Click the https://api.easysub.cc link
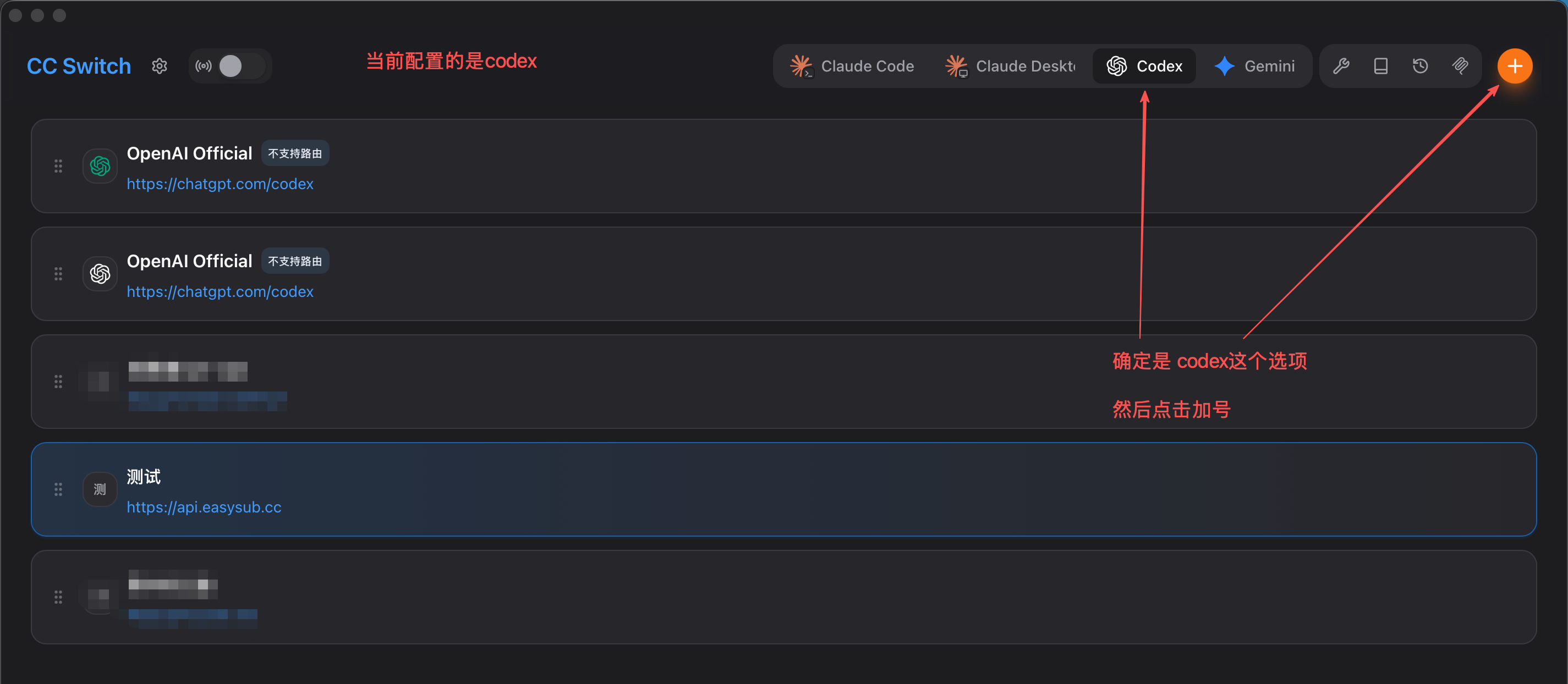The width and height of the screenshot is (1568, 684). coord(204,507)
